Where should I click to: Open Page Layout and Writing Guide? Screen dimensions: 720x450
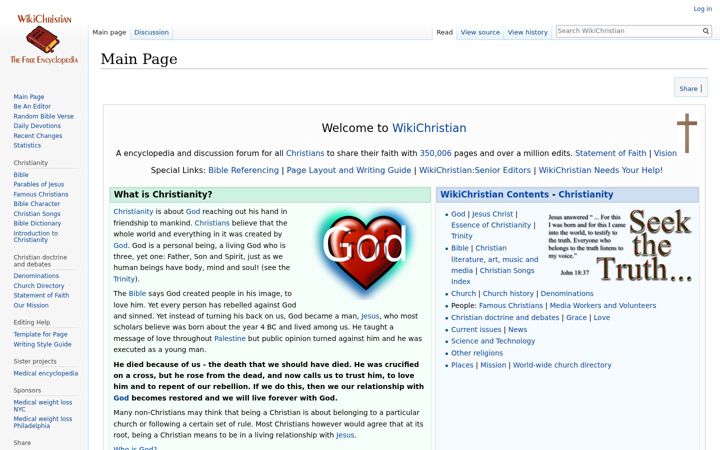(349, 170)
